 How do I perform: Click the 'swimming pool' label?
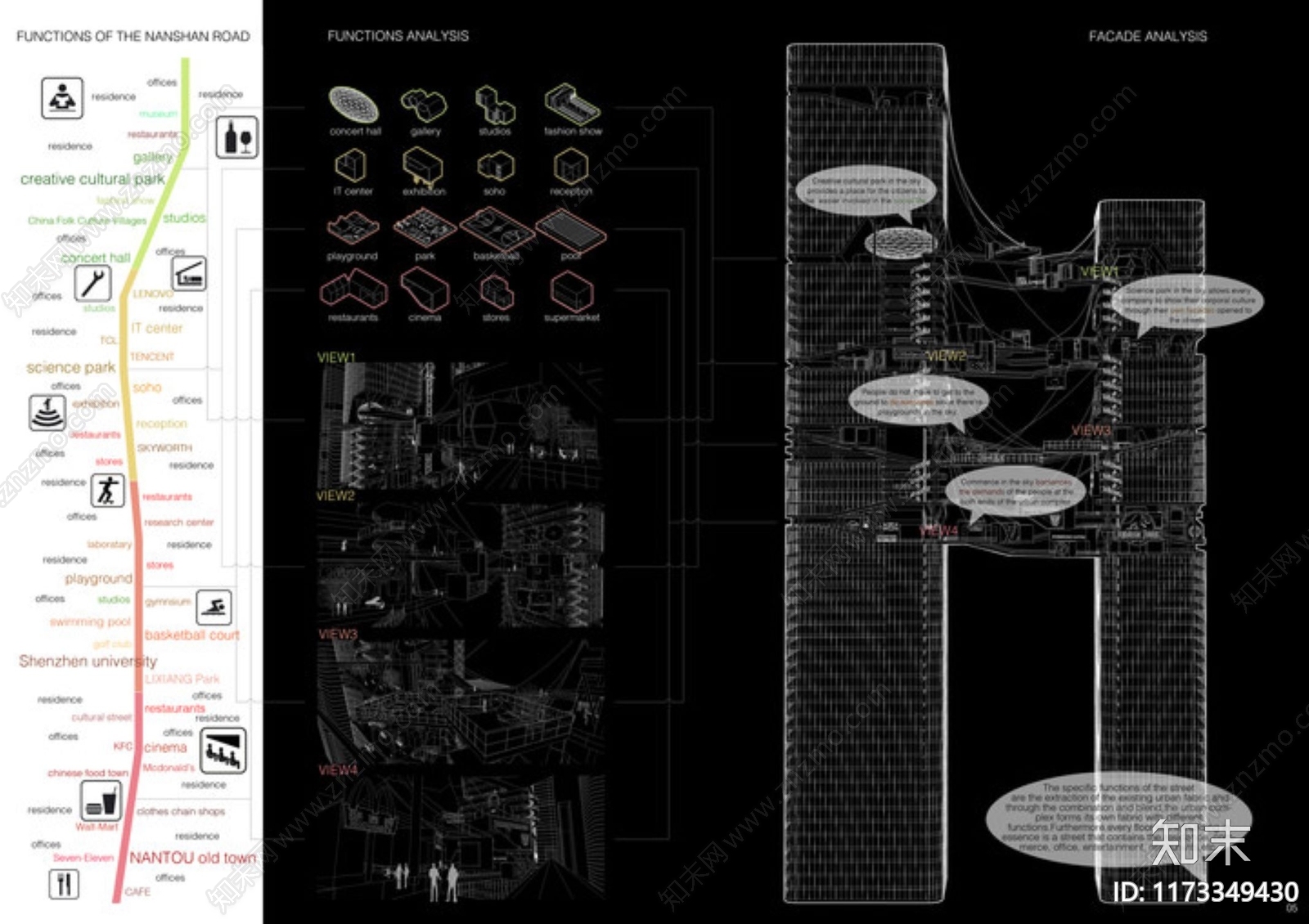tap(90, 621)
